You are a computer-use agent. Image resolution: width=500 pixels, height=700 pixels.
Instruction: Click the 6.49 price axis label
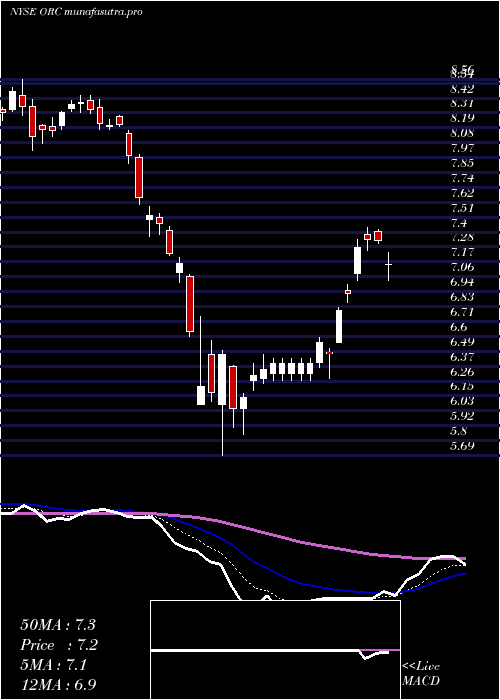462,342
